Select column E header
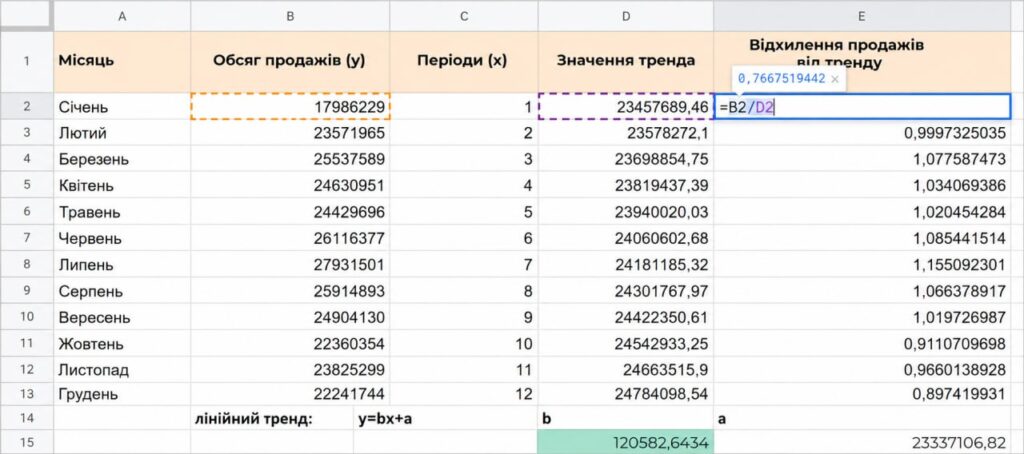Screen dimensions: 1024x454 [x=862, y=16]
